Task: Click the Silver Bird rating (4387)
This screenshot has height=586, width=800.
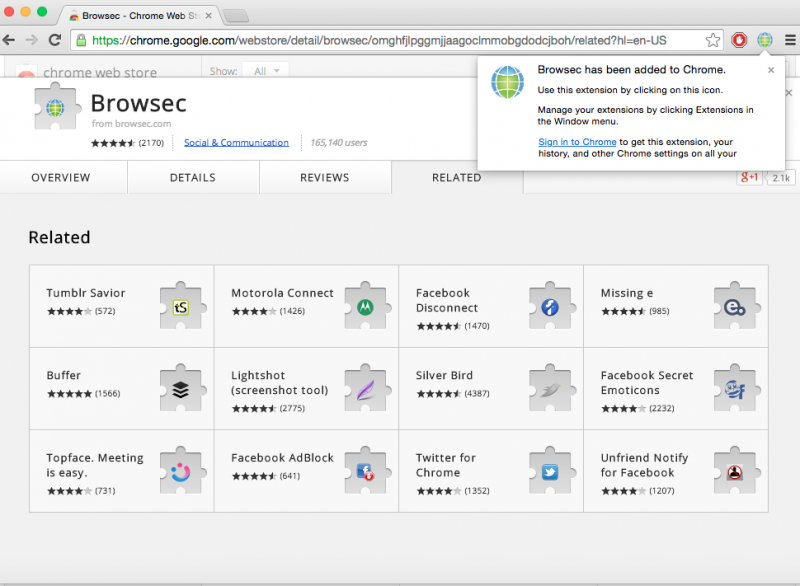Action: [453, 394]
